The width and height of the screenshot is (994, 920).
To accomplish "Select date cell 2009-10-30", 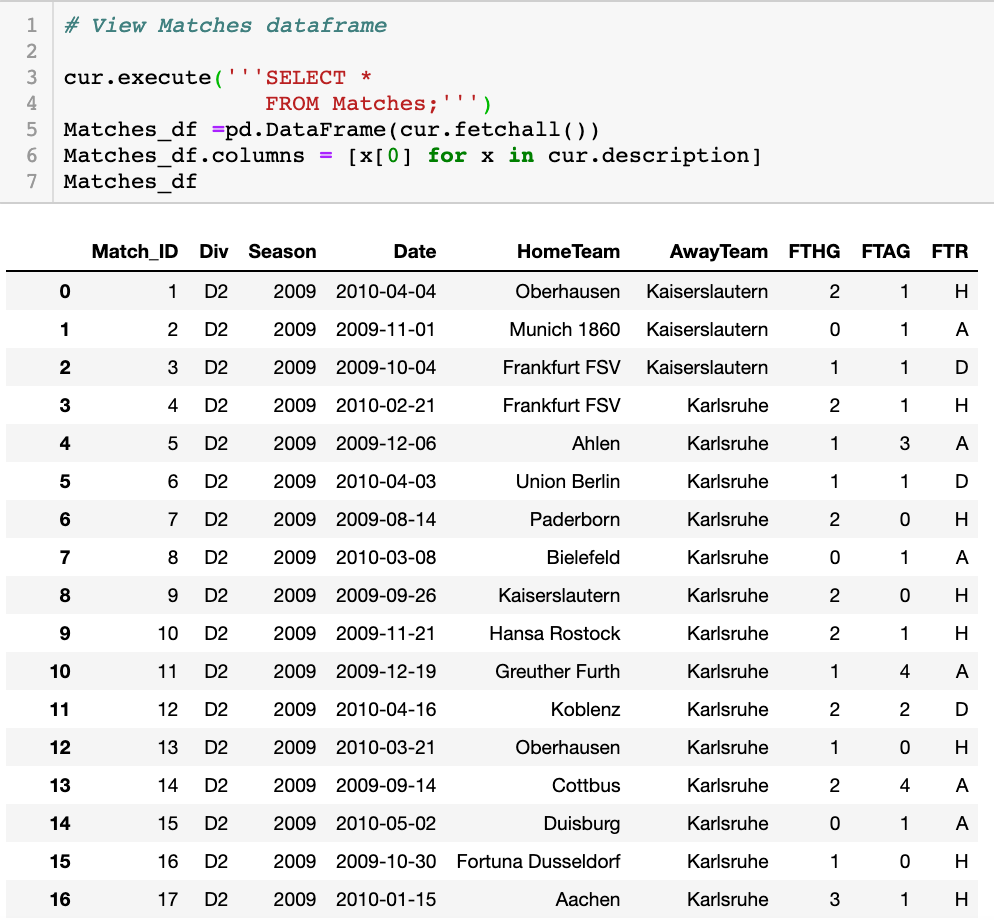I will [x=386, y=862].
